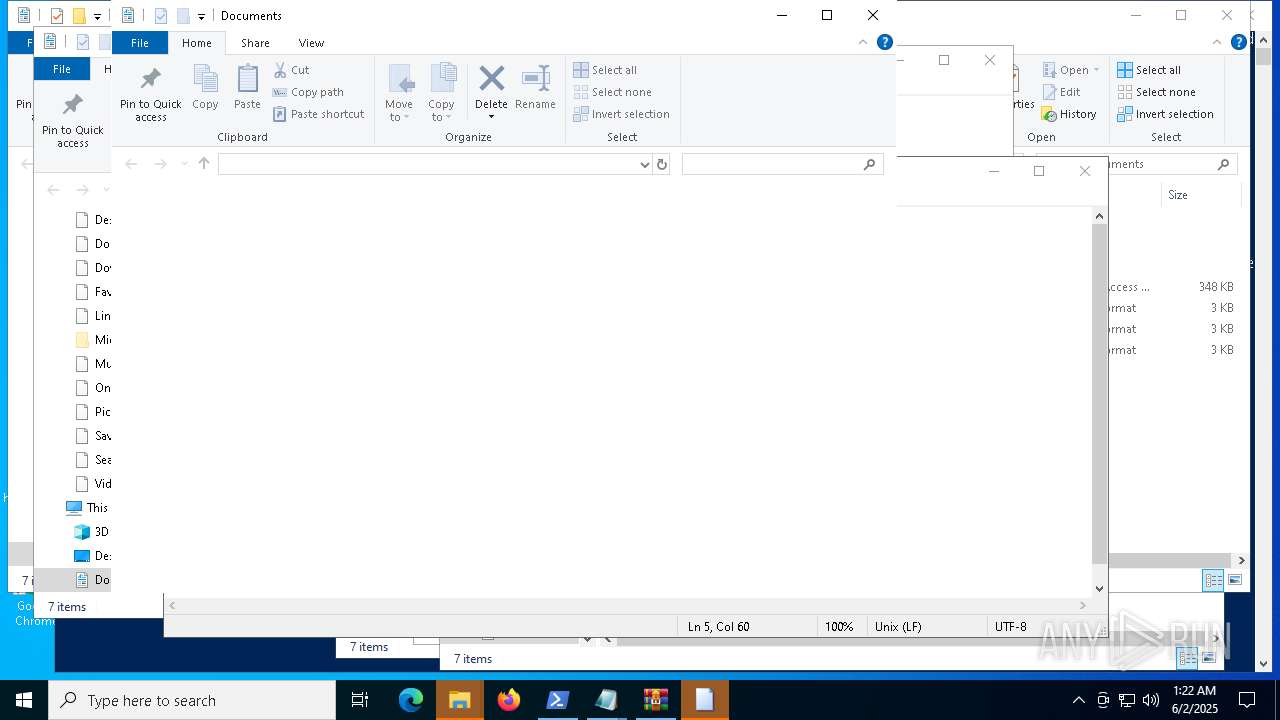The width and height of the screenshot is (1280, 720).
Task: Click the Up arrow in Documents navigation
Action: [204, 164]
